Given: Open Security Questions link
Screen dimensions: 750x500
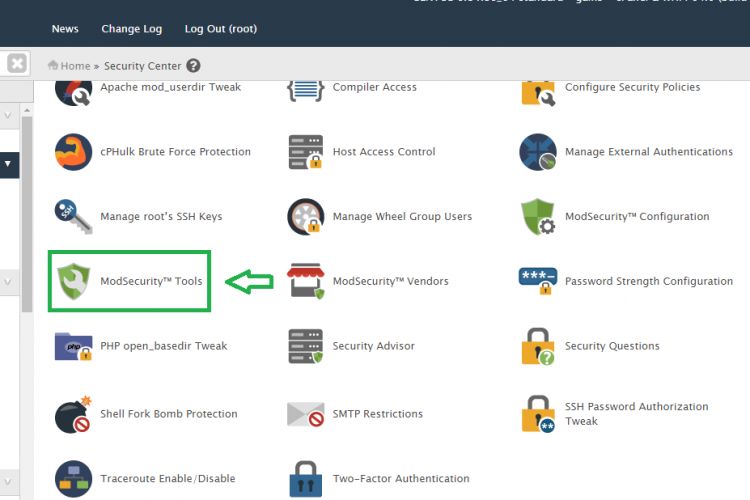Looking at the screenshot, I should [x=612, y=346].
